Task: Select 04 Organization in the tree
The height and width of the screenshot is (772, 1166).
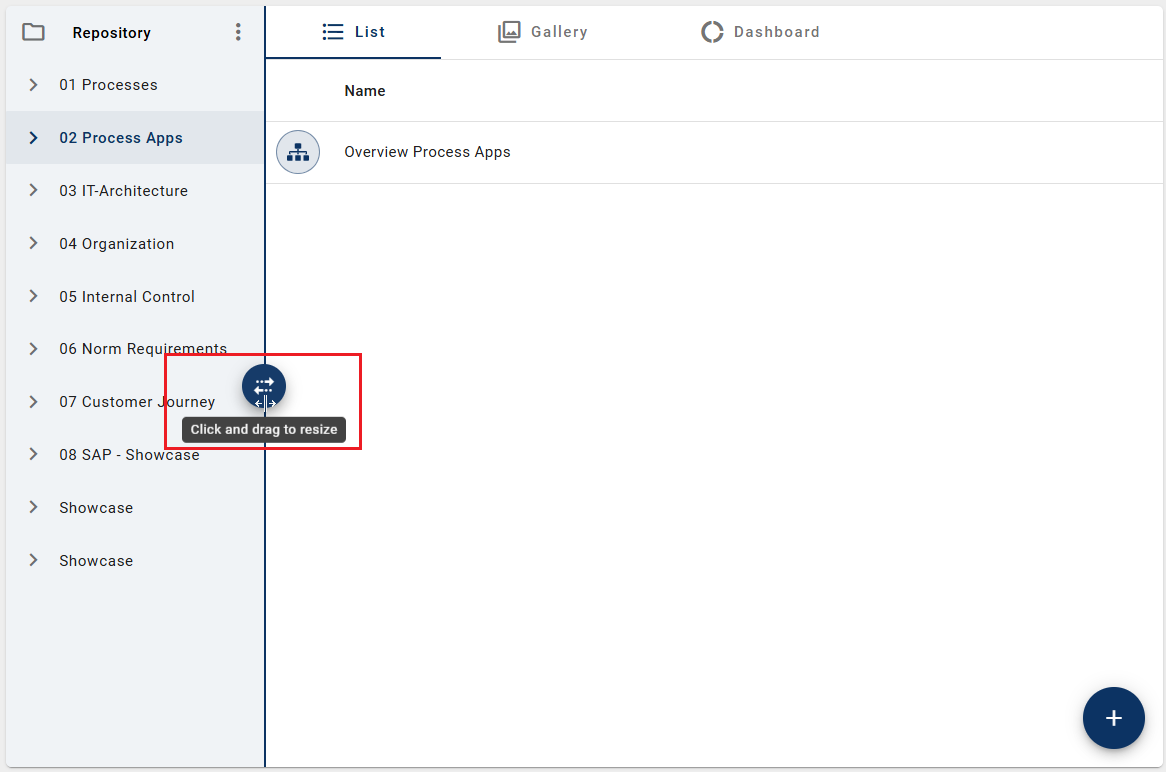Action: pos(117,244)
